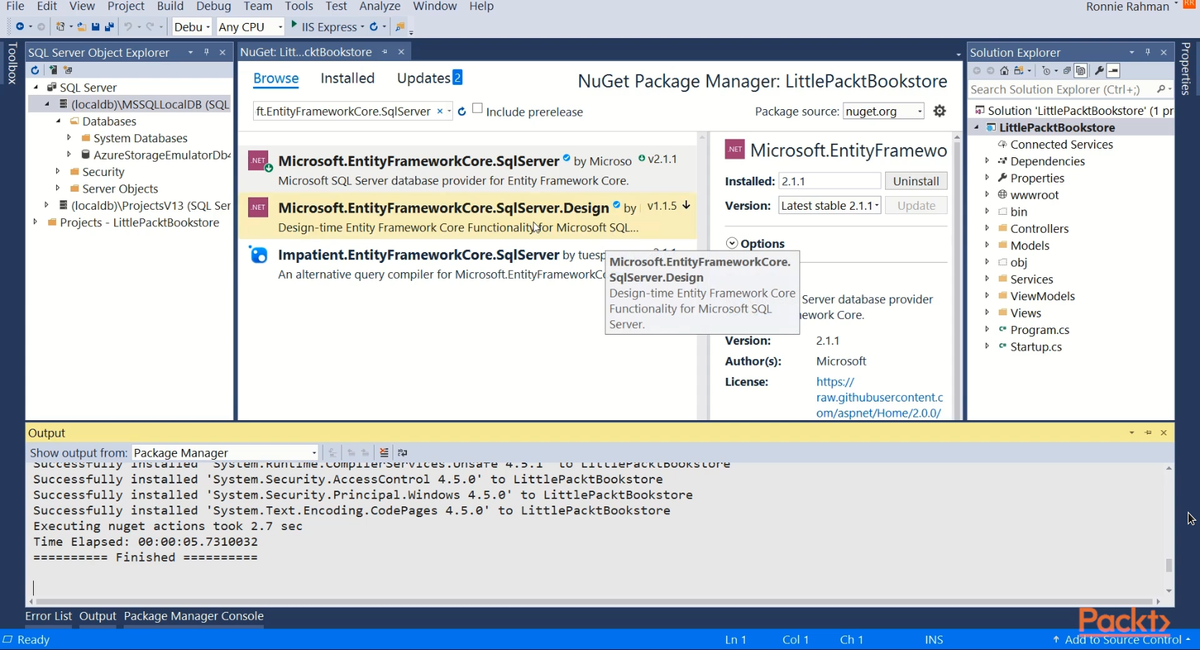Refresh SQL Server Object Explorer
Screen dimensions: 1200x650
(35, 70)
